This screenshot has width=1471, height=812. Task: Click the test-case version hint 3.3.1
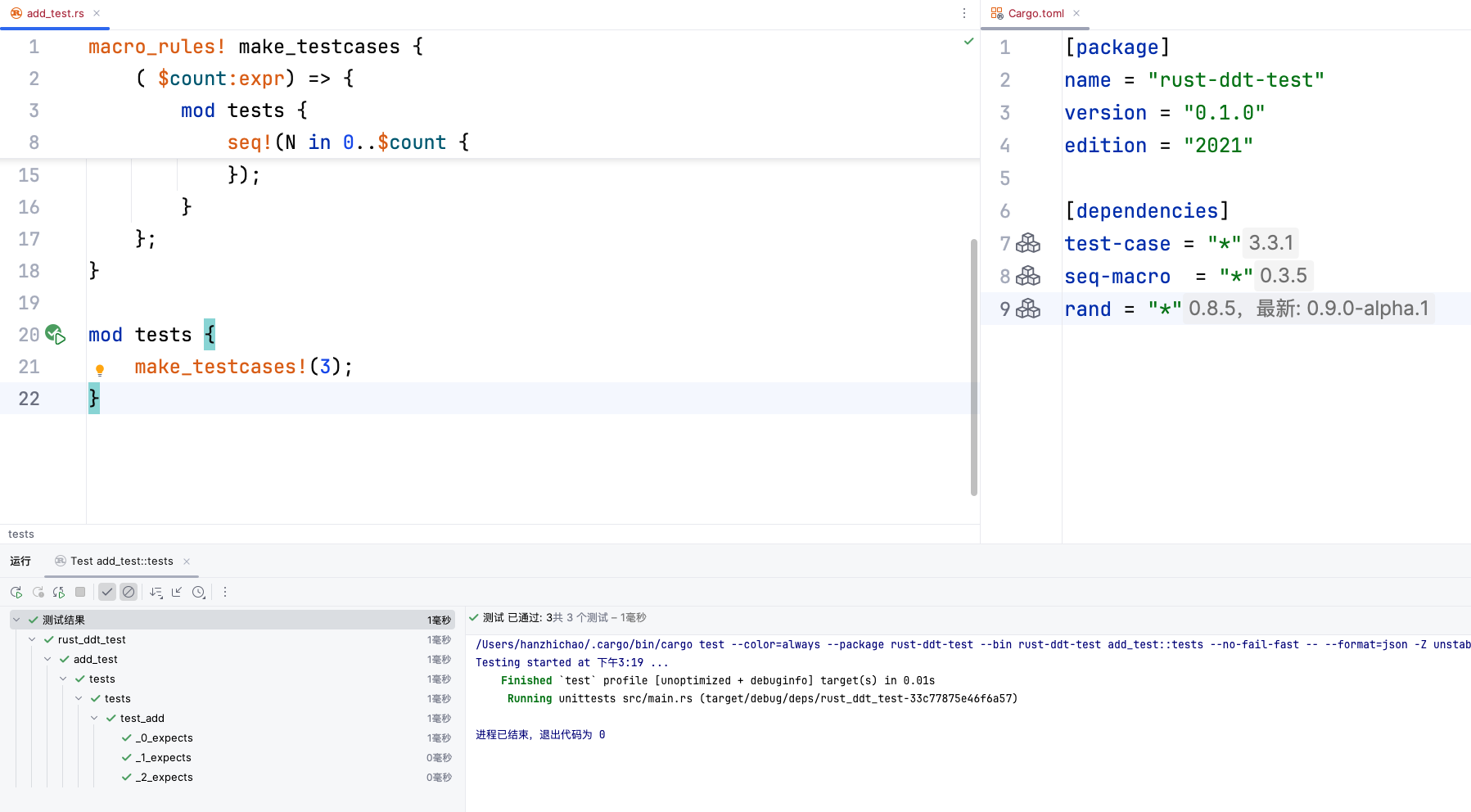coord(1270,243)
